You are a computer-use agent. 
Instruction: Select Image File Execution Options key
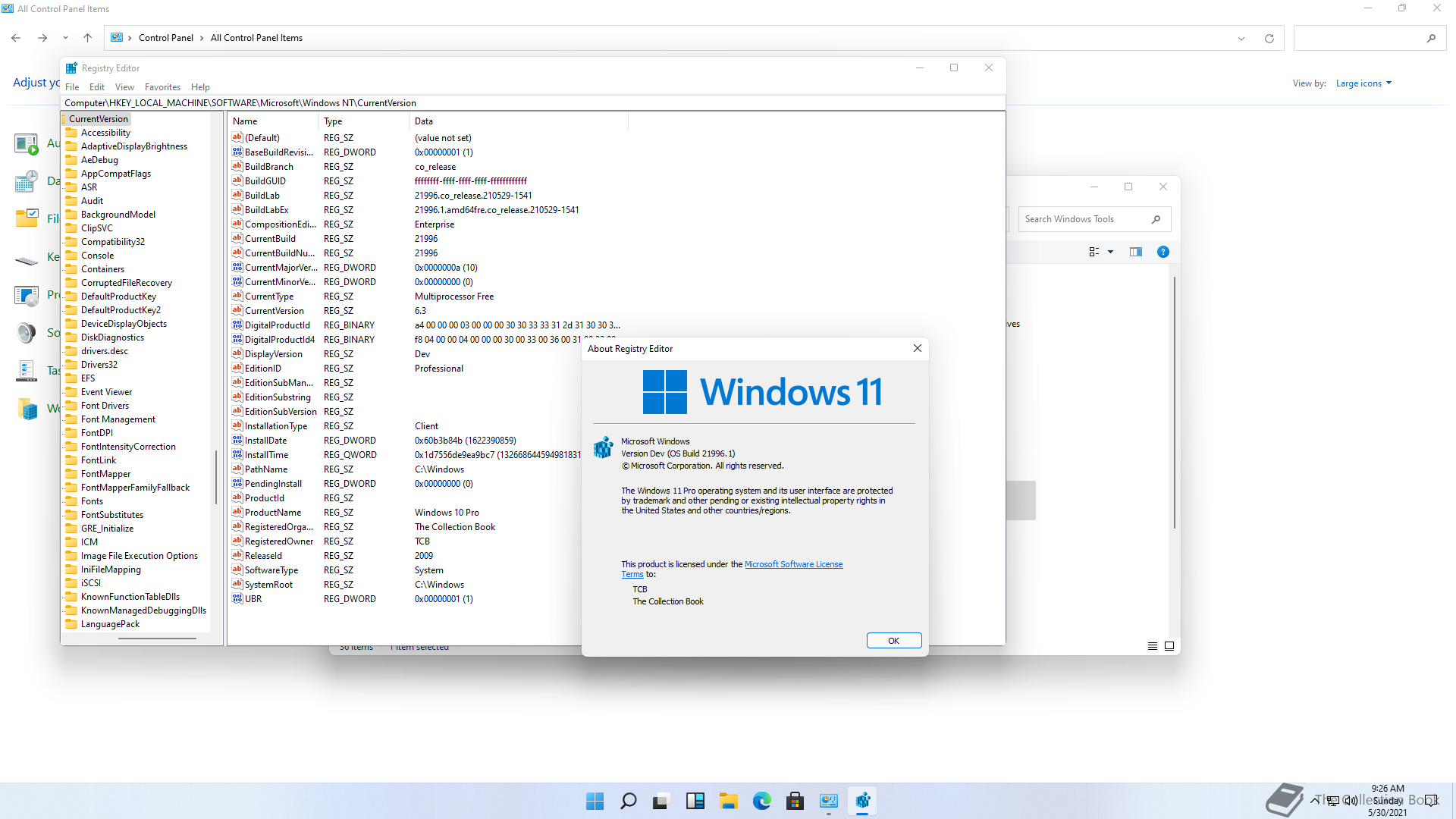tap(139, 556)
